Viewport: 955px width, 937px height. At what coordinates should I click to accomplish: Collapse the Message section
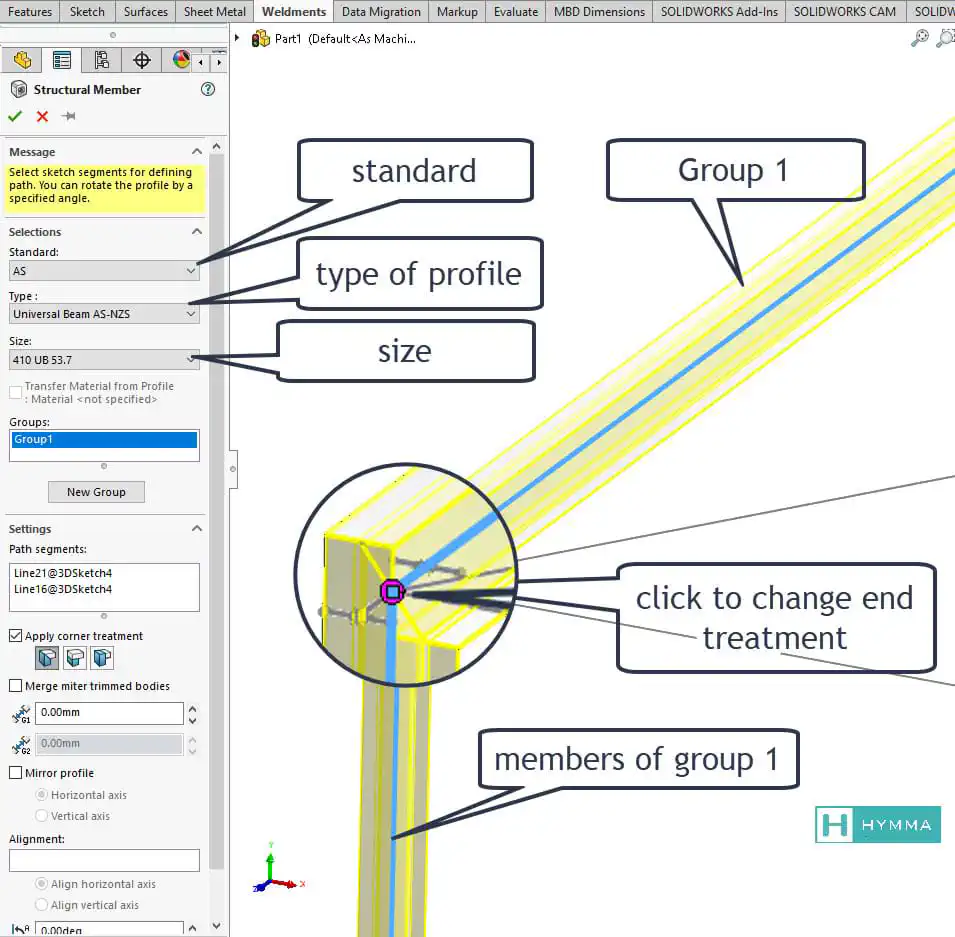click(x=197, y=151)
